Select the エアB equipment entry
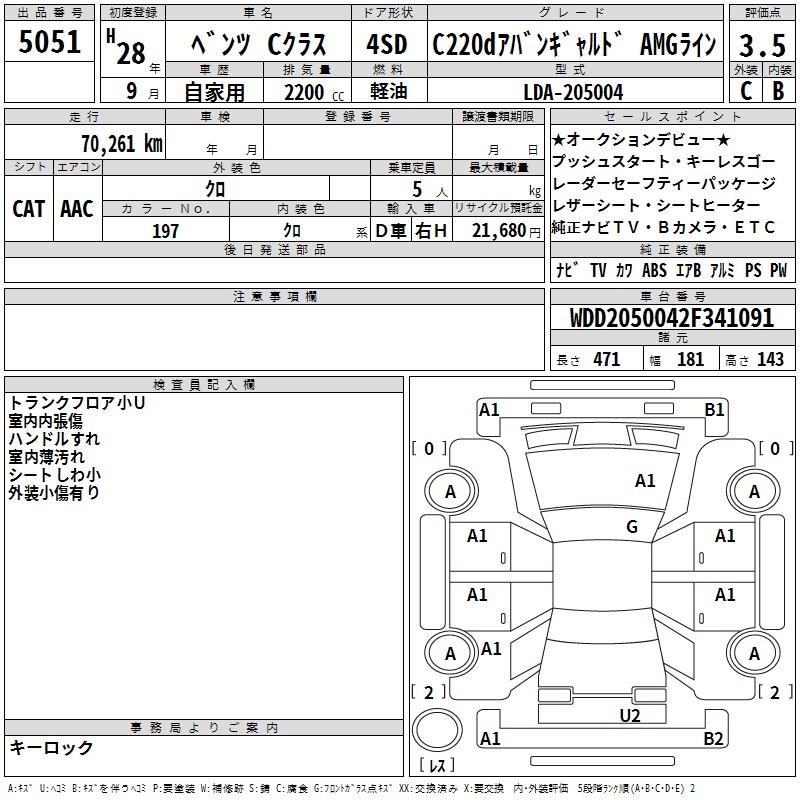Image resolution: width=800 pixels, height=800 pixels. click(x=688, y=270)
